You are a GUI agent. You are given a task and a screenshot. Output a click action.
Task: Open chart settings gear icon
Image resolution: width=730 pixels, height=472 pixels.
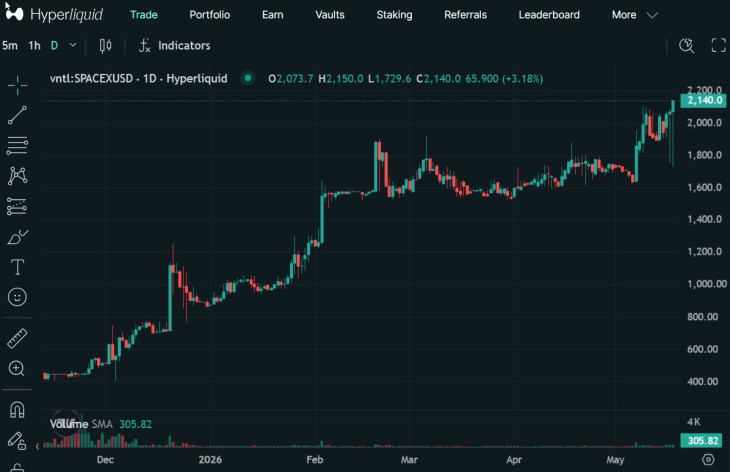tap(708, 460)
